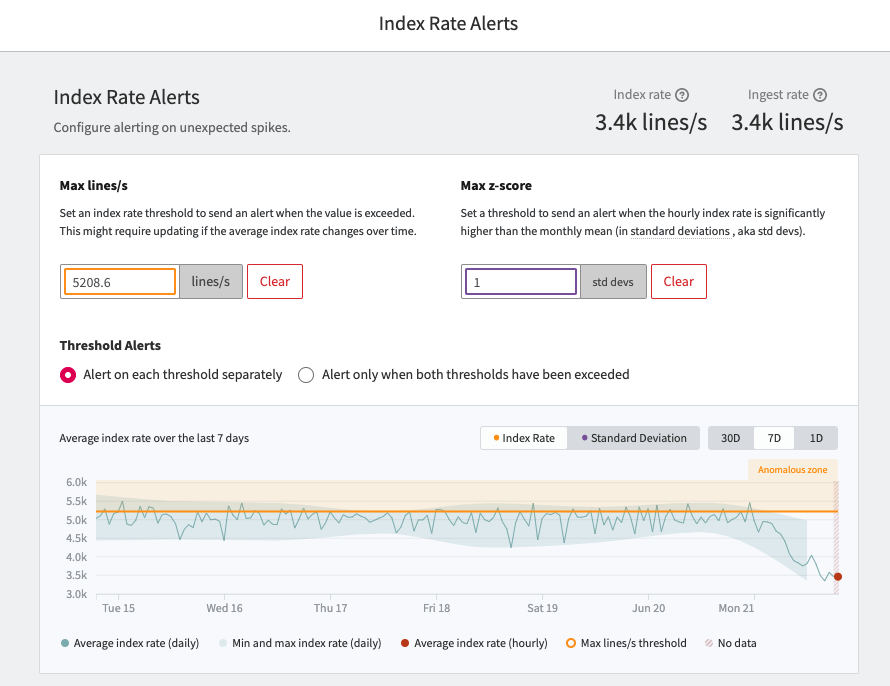
Task: Click the 6.0k y-axis value
Action: (77, 482)
